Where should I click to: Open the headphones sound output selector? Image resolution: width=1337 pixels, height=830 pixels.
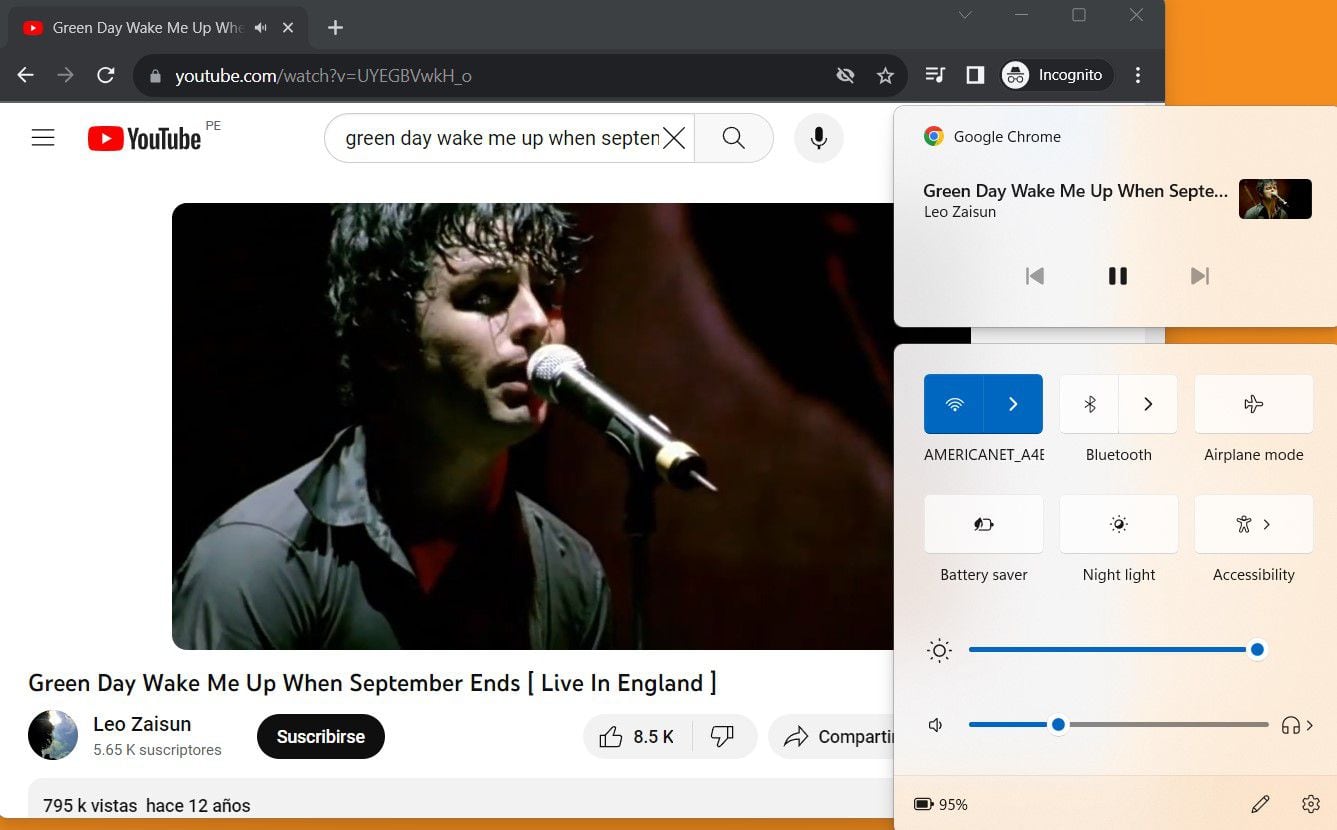click(1297, 725)
